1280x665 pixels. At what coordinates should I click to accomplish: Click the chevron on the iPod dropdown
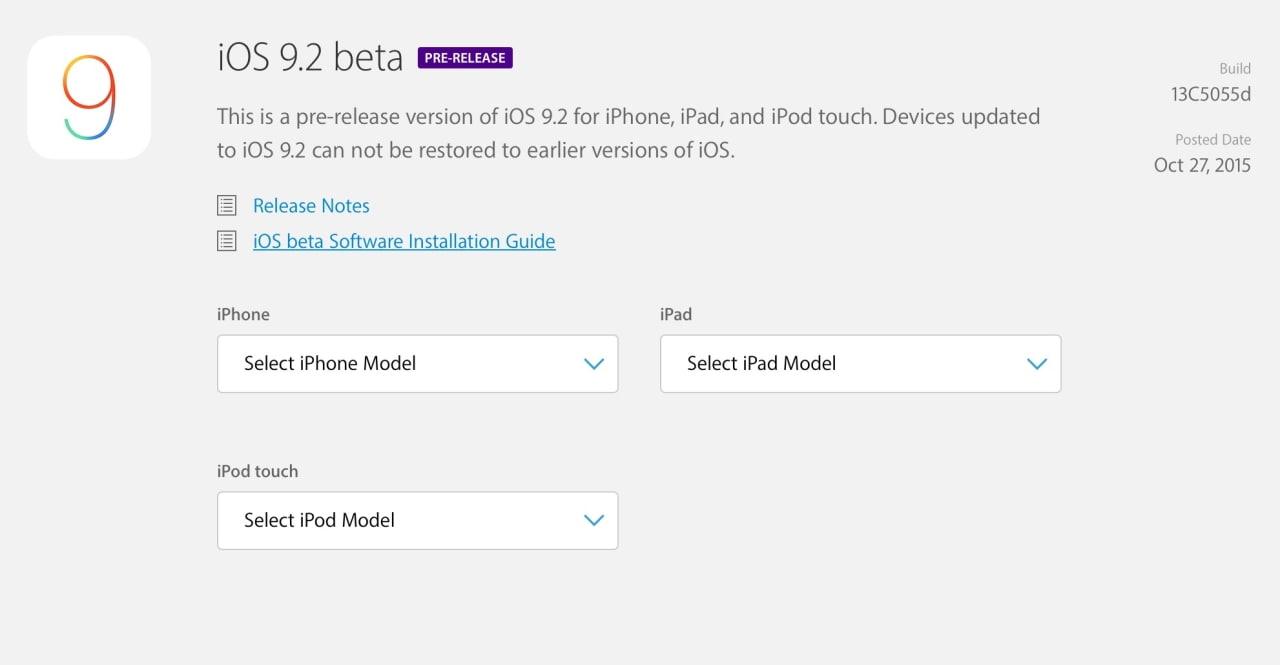point(593,520)
